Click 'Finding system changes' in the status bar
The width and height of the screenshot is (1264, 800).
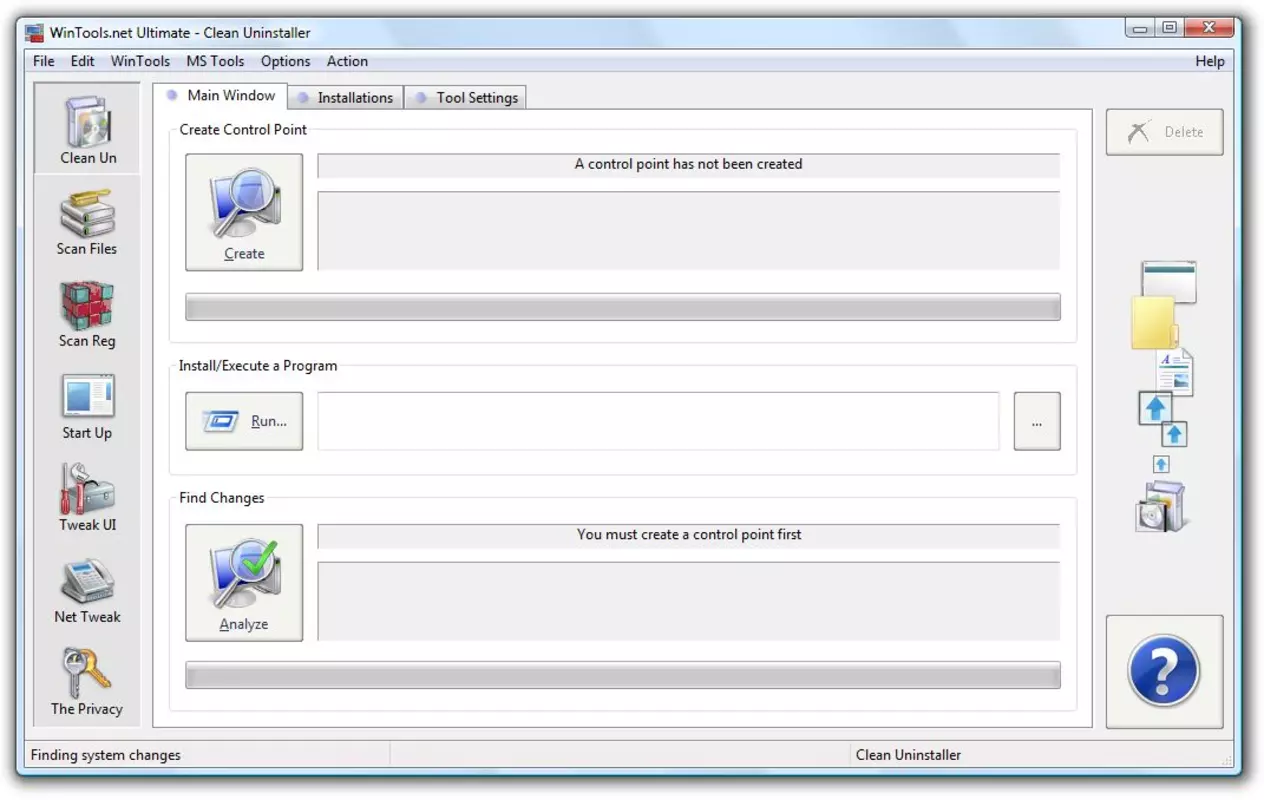coord(106,755)
